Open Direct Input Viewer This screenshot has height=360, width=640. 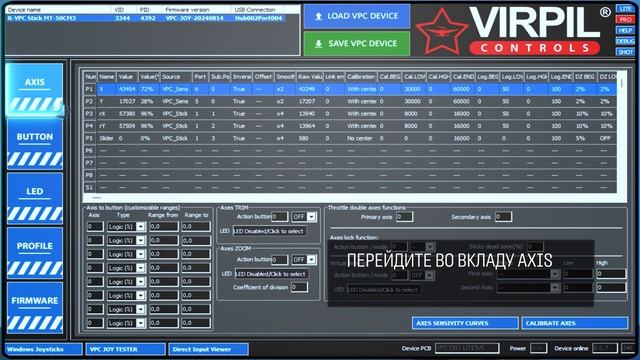tap(209, 349)
